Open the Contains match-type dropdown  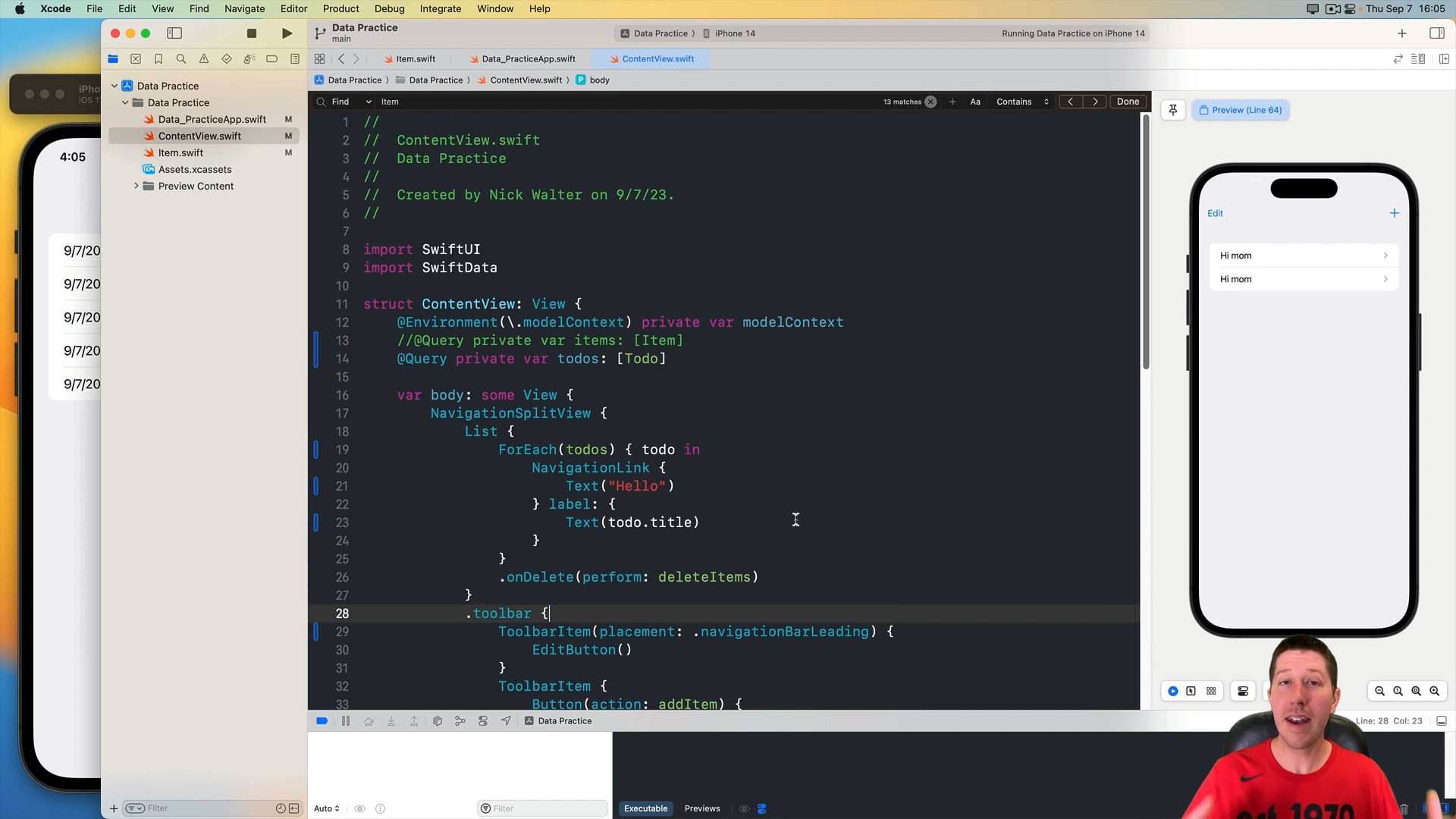[1022, 102]
